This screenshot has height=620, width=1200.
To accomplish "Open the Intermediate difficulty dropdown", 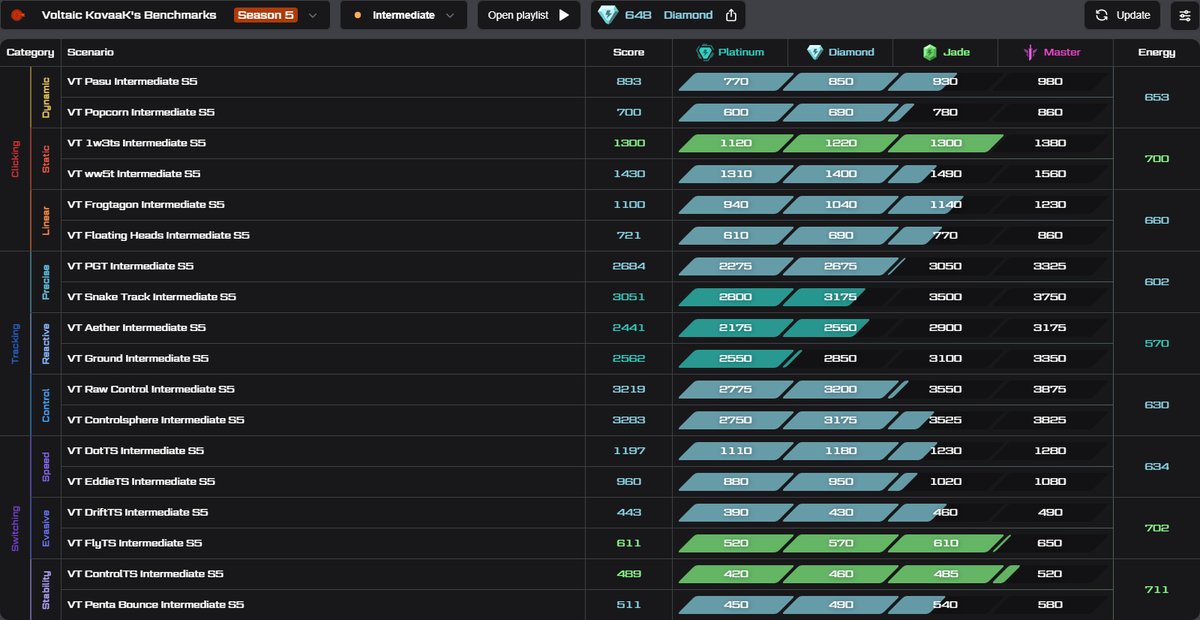I will coord(404,15).
